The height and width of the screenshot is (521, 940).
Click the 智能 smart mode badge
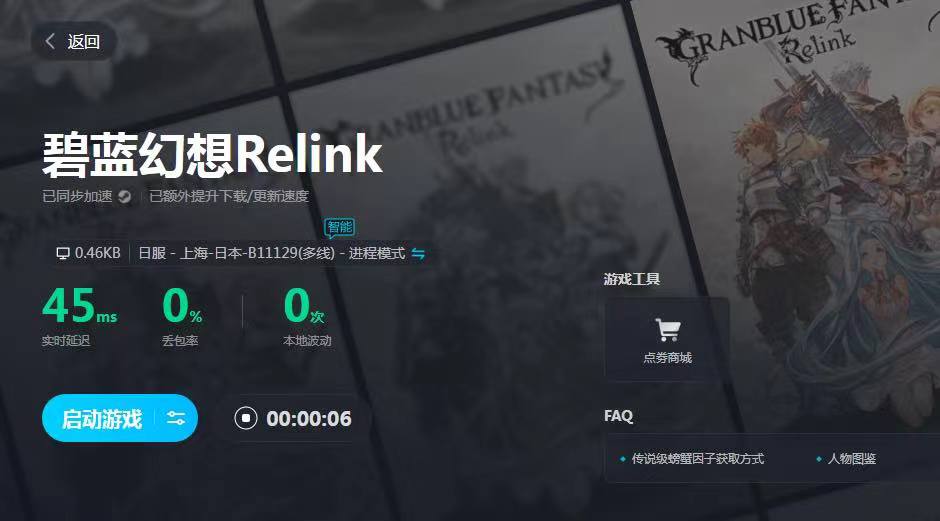(x=339, y=227)
